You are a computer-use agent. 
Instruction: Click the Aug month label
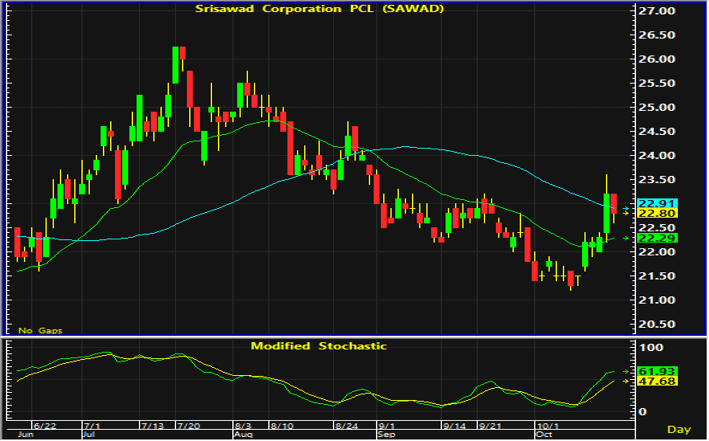243,435
